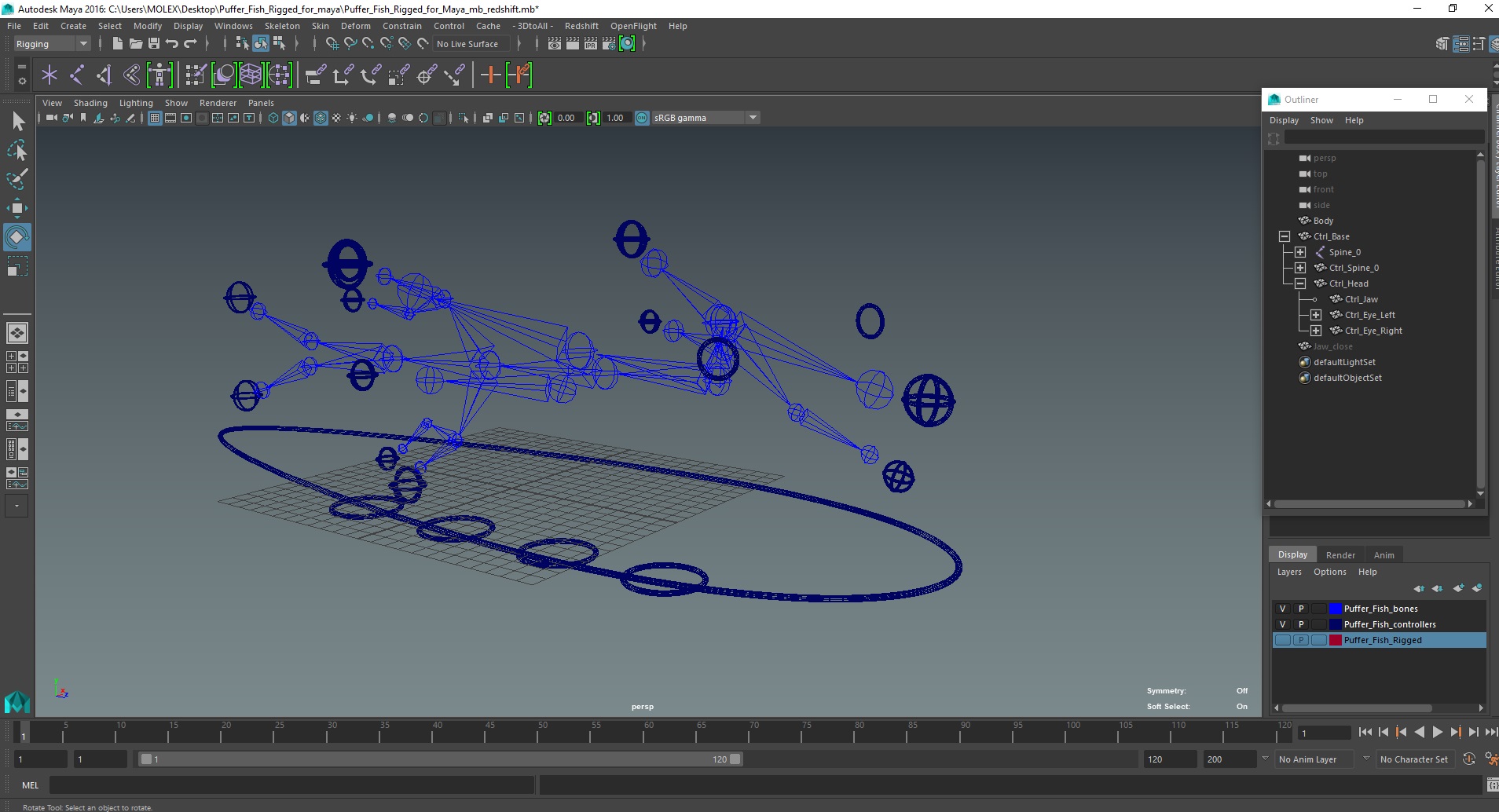Toggle playback flag P for Puffer_Fish_controllers
The image size is (1499, 812).
1301,624
